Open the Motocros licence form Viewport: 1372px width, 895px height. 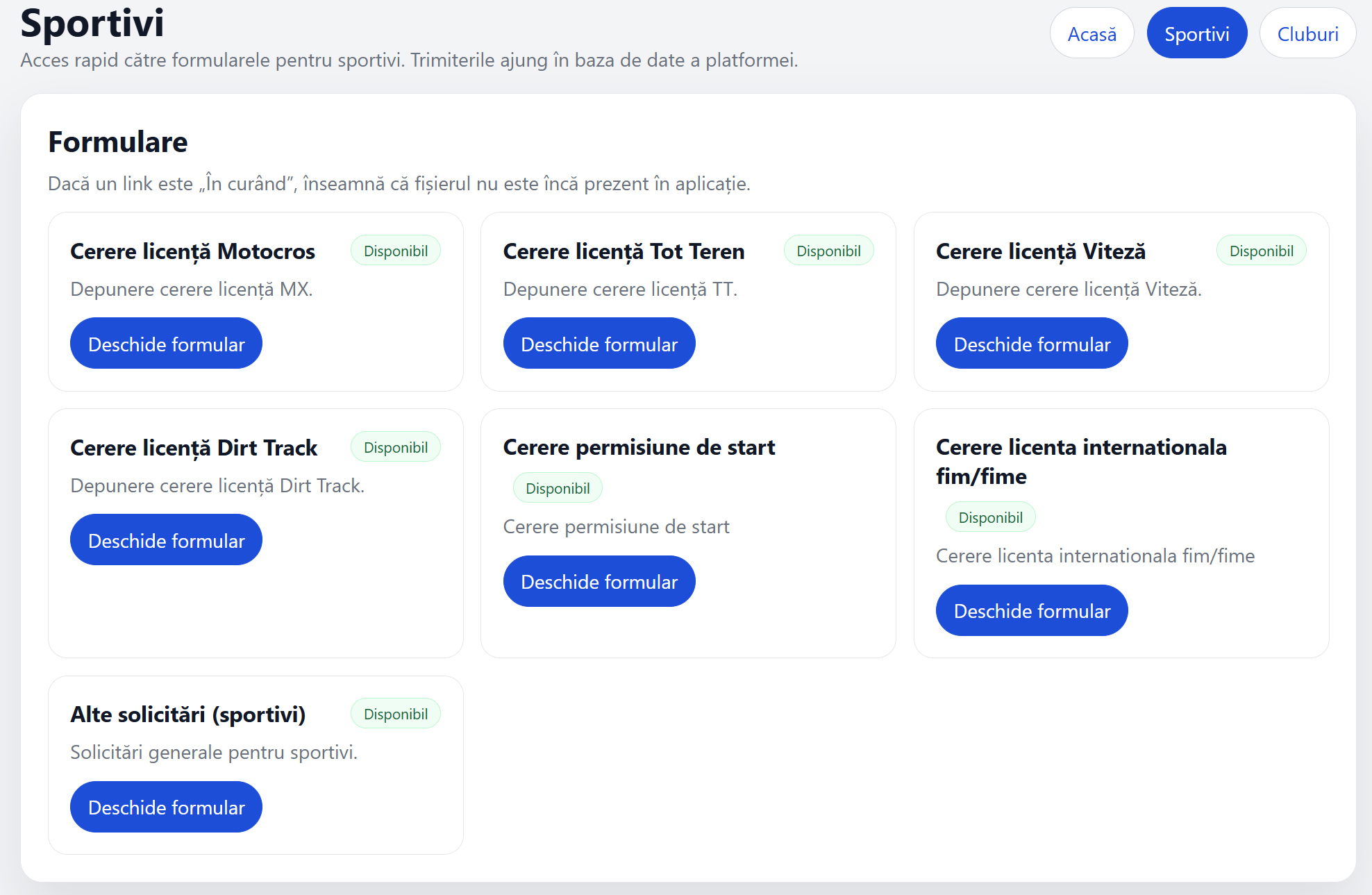(166, 344)
